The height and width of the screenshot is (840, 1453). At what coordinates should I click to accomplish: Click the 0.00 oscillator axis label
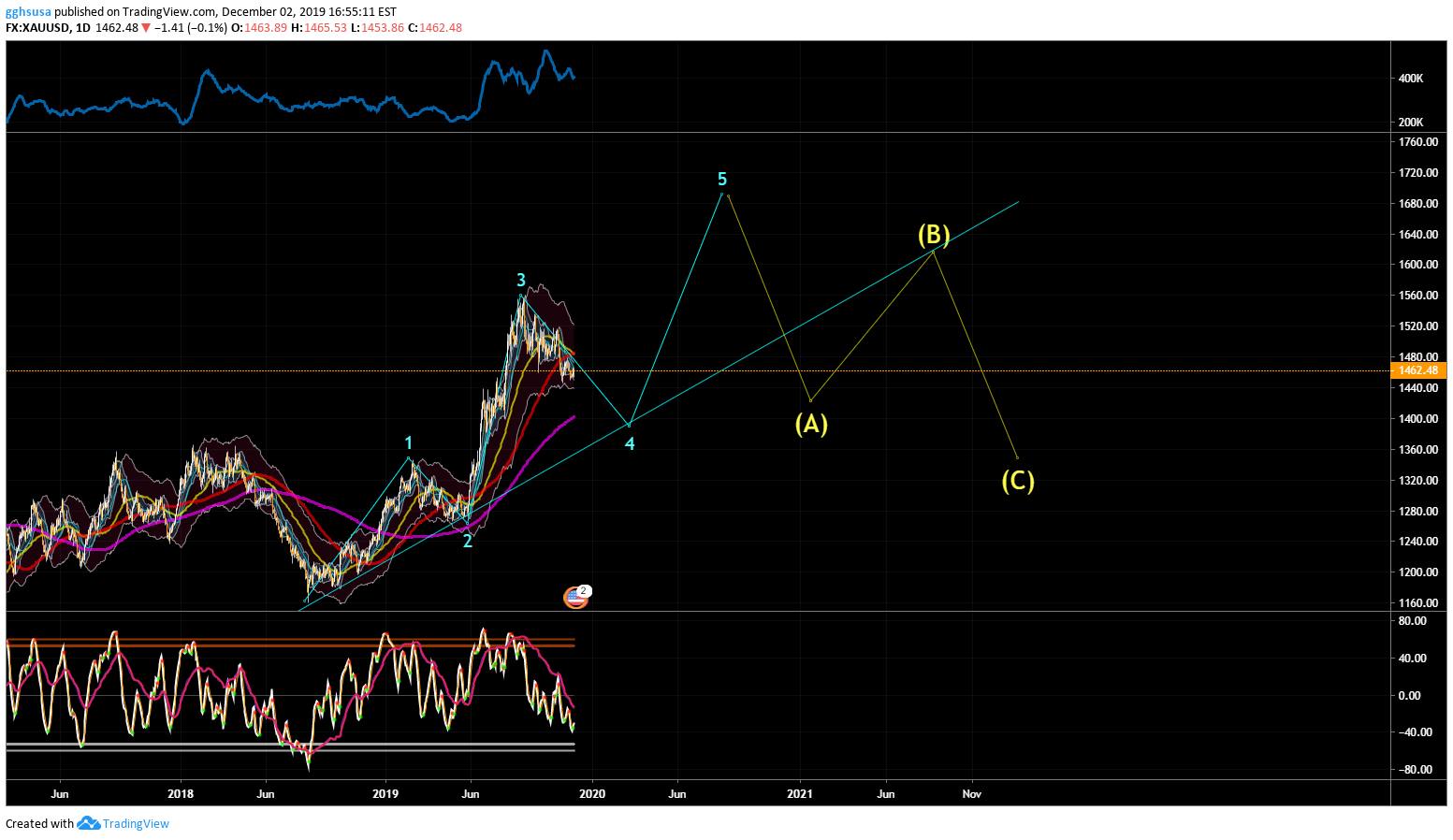coord(1409,696)
